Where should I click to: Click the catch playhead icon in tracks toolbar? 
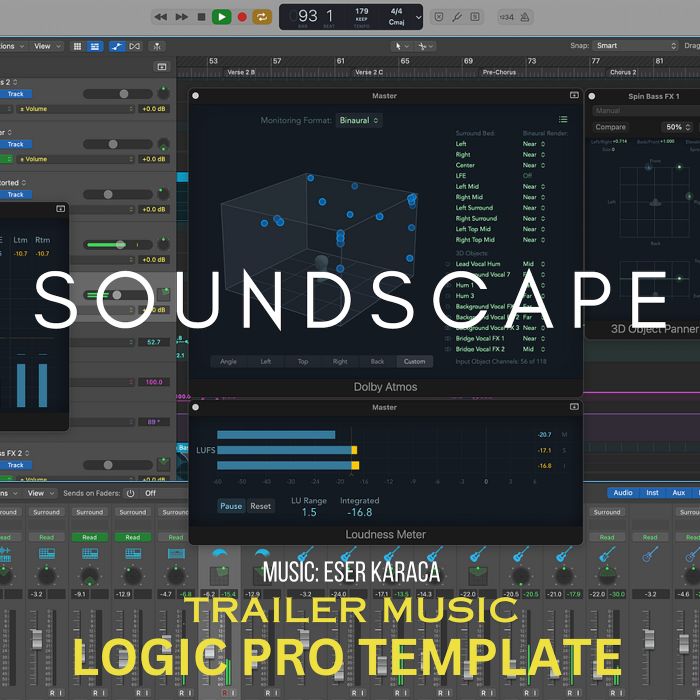(157, 46)
